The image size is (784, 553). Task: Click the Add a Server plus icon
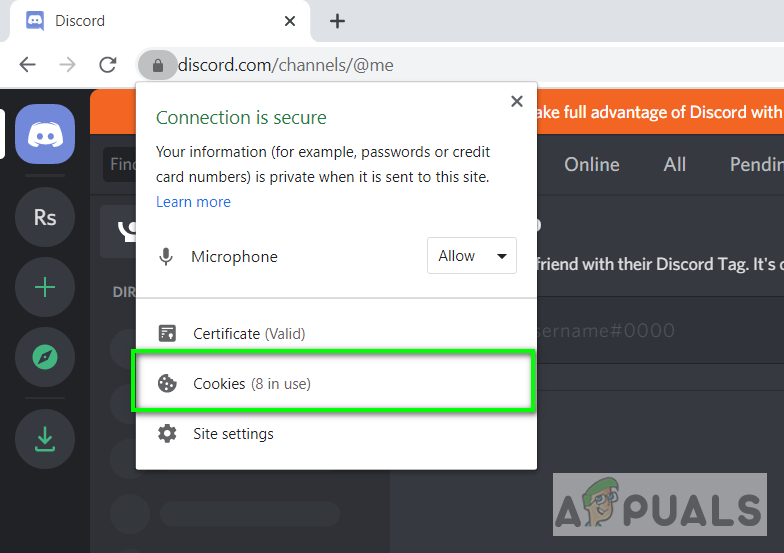tap(45, 287)
